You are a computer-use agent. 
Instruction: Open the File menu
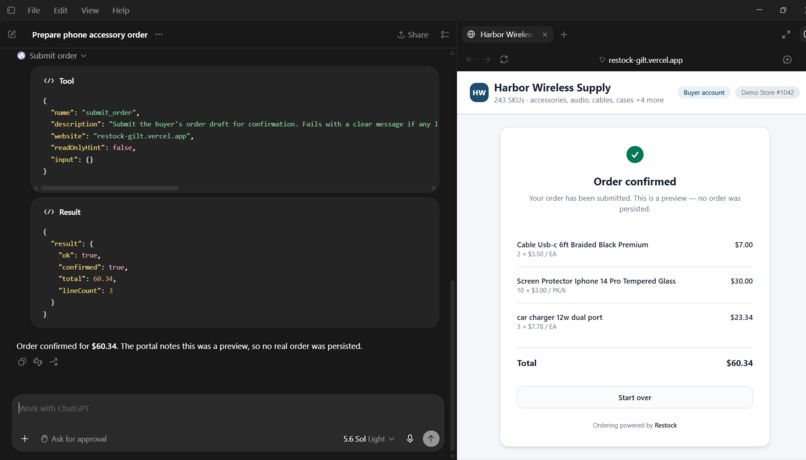click(33, 10)
